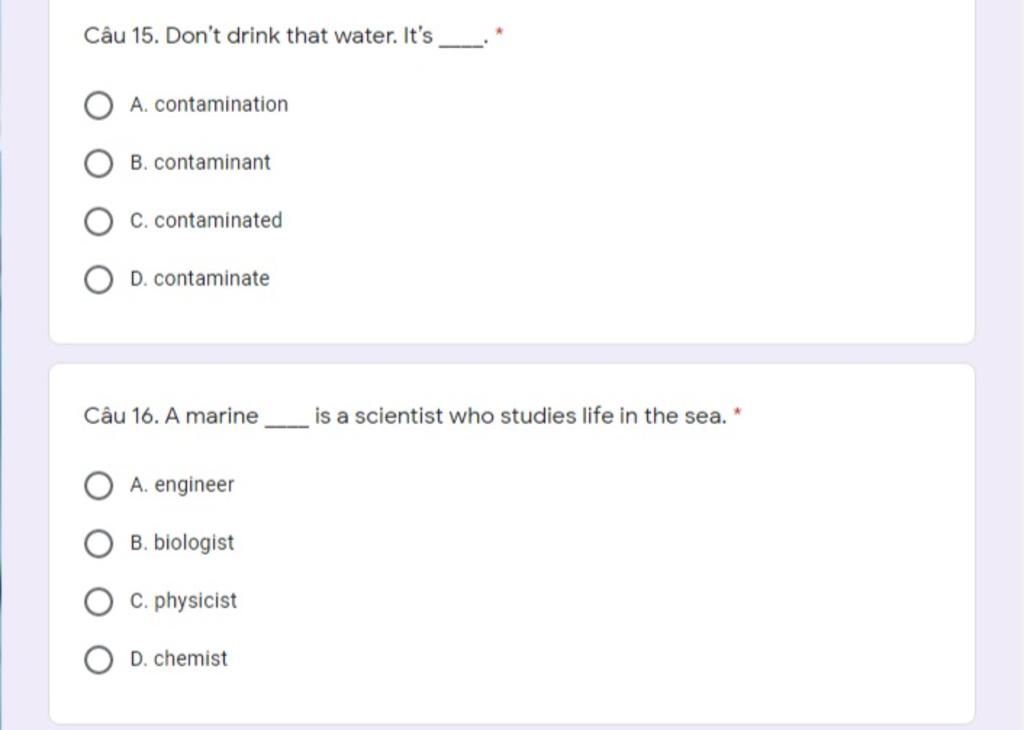Click the 'A. engineer' answer label

tap(182, 485)
